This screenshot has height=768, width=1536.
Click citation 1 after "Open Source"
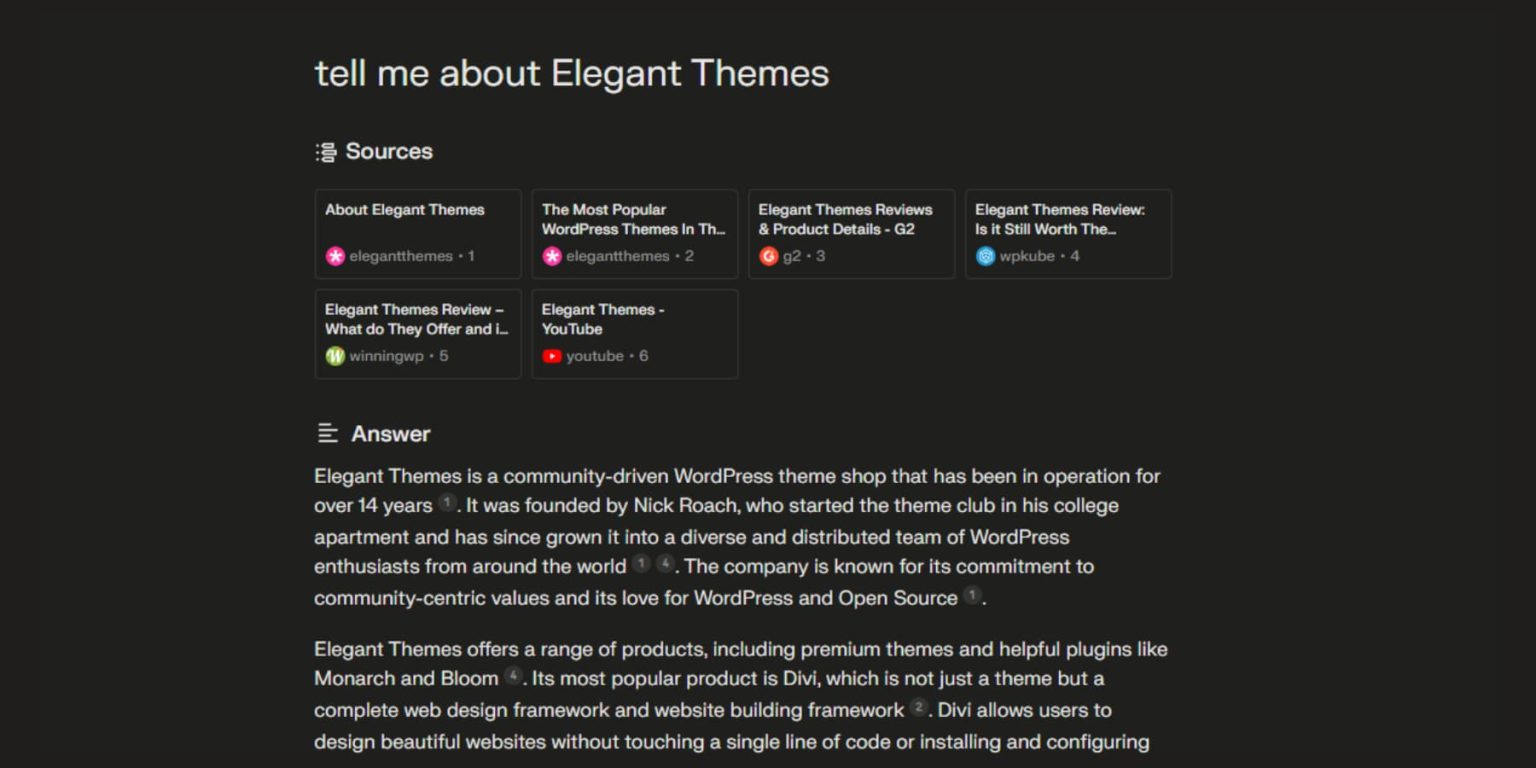point(972,596)
